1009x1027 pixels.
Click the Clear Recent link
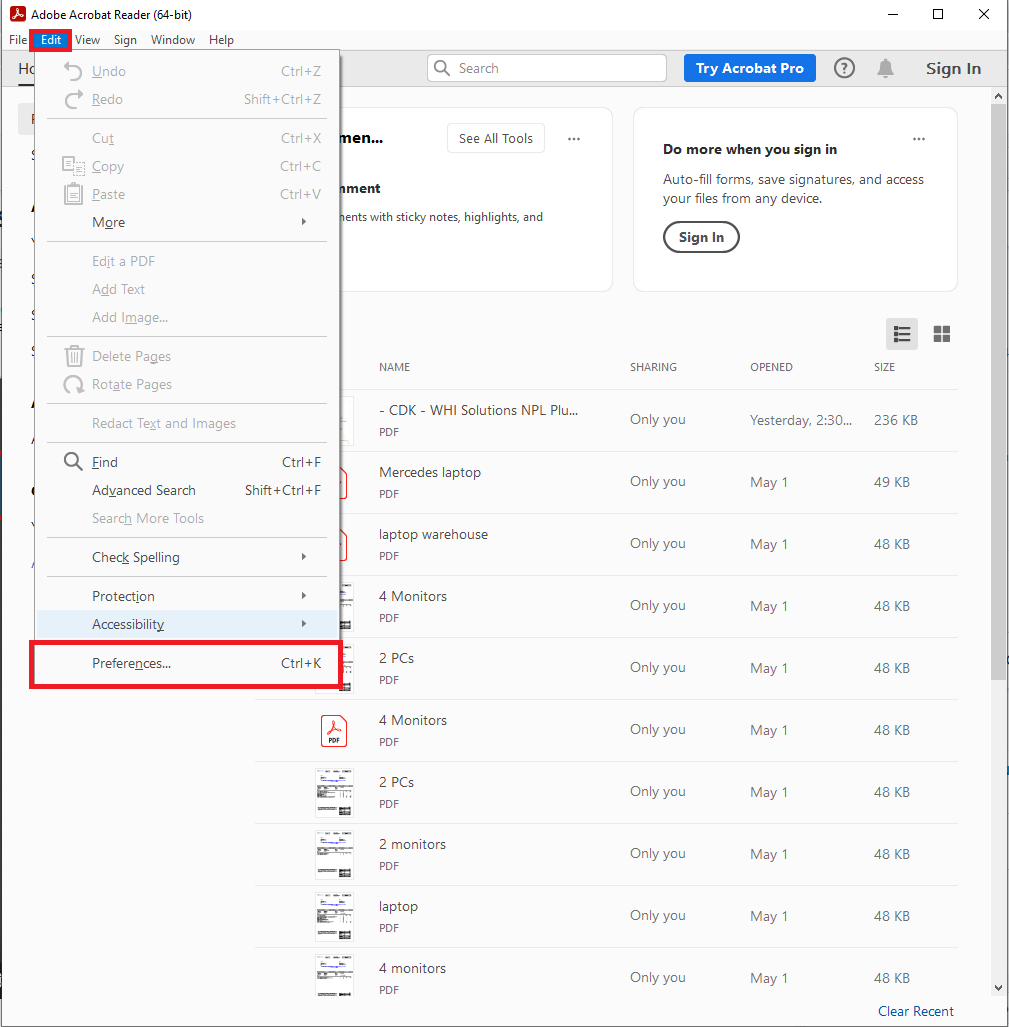click(x=915, y=1011)
